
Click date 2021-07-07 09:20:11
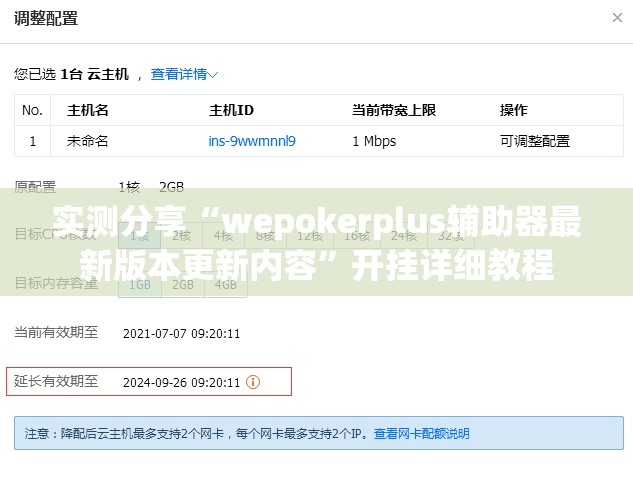(x=181, y=334)
